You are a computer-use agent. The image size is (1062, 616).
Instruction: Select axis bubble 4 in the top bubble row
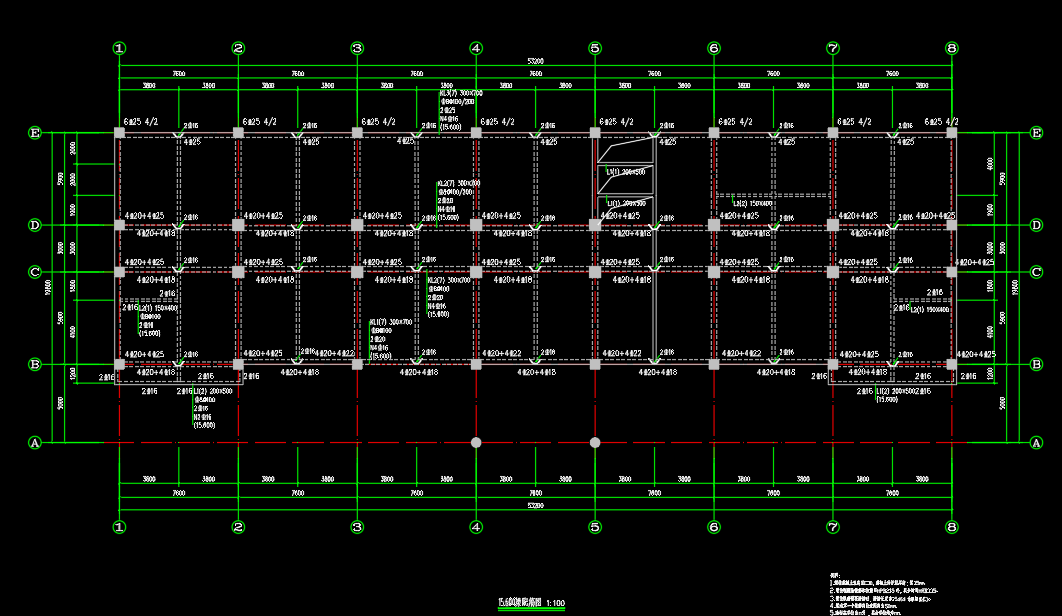pyautogui.click(x=476, y=48)
